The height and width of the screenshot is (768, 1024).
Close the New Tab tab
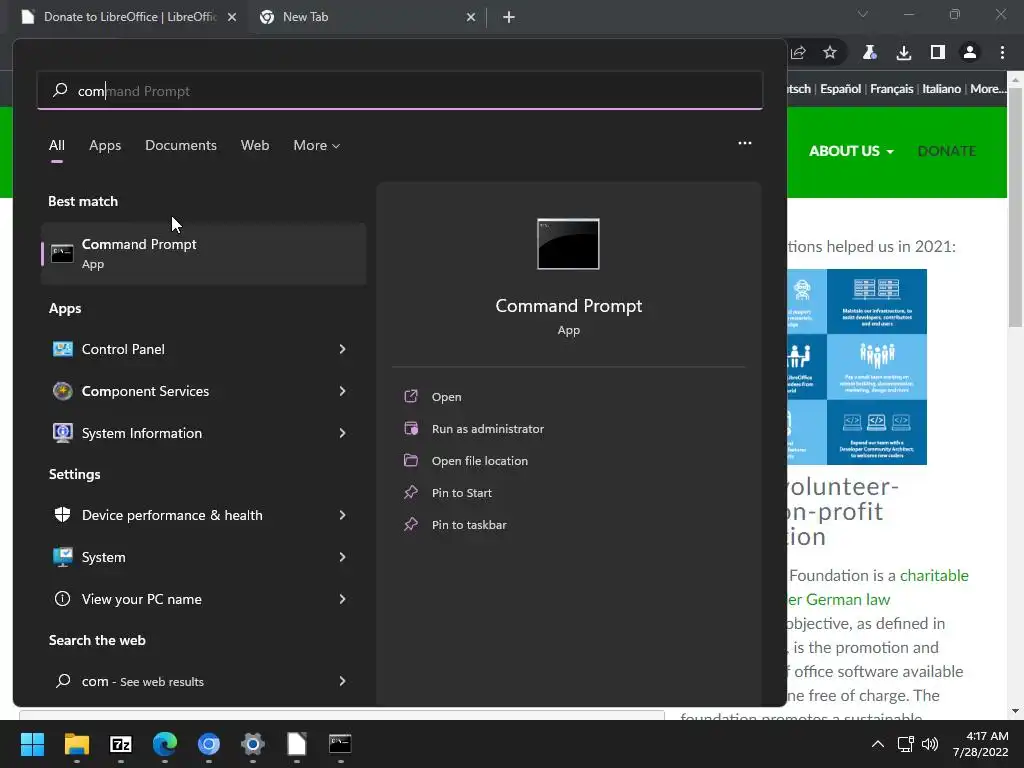click(x=471, y=17)
